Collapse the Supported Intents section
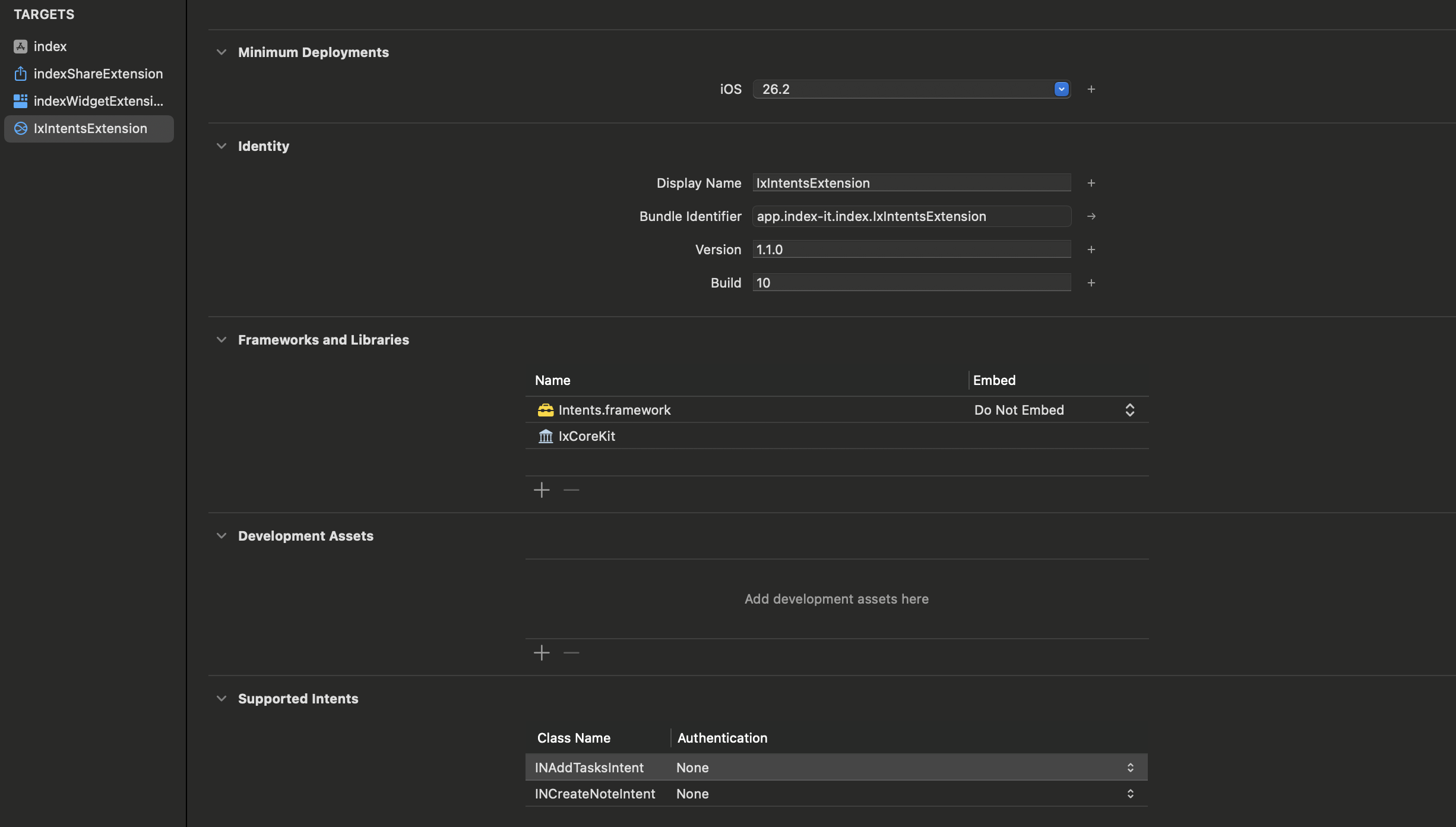 [x=221, y=699]
